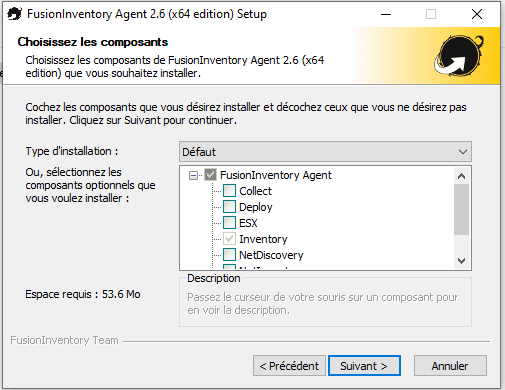This screenshot has width=505, height=390.
Task: Click the FusionInventory logo in header banner
Action: click(x=459, y=55)
